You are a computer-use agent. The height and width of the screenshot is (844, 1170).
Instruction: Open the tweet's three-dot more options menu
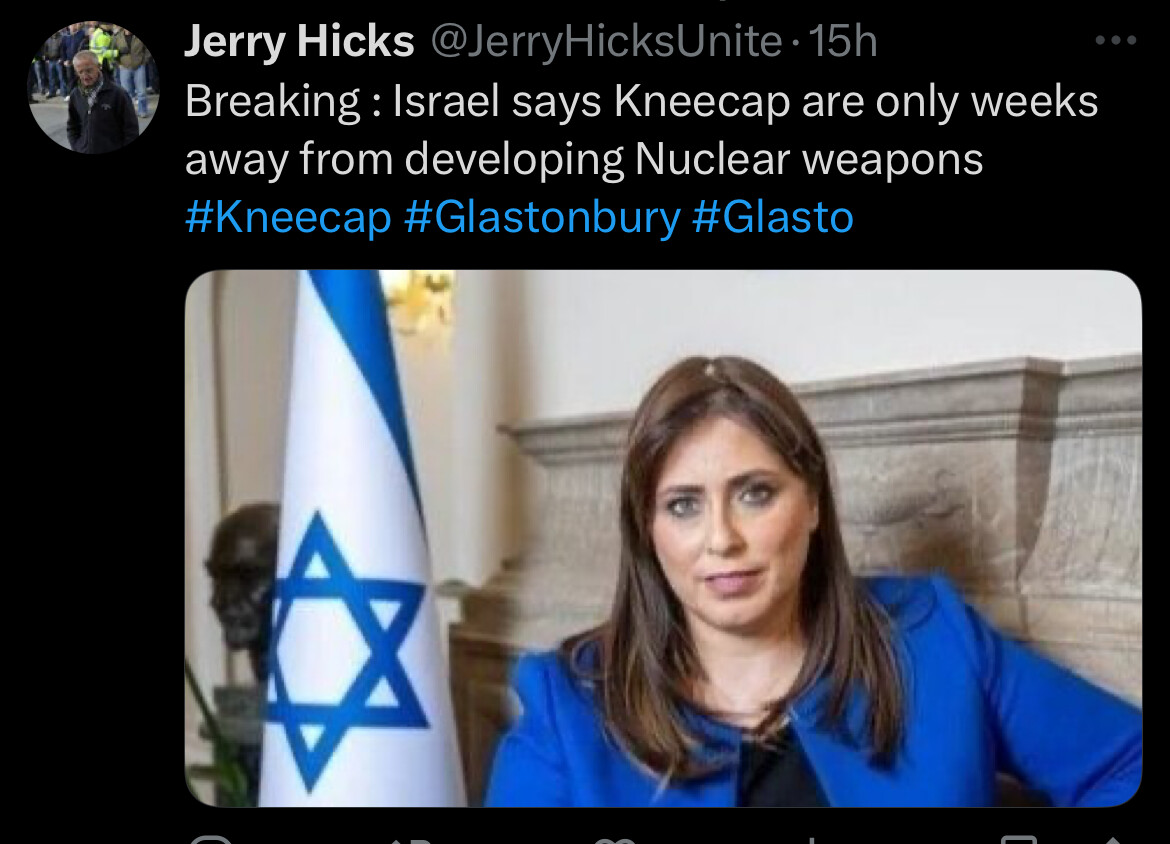coord(1116,40)
